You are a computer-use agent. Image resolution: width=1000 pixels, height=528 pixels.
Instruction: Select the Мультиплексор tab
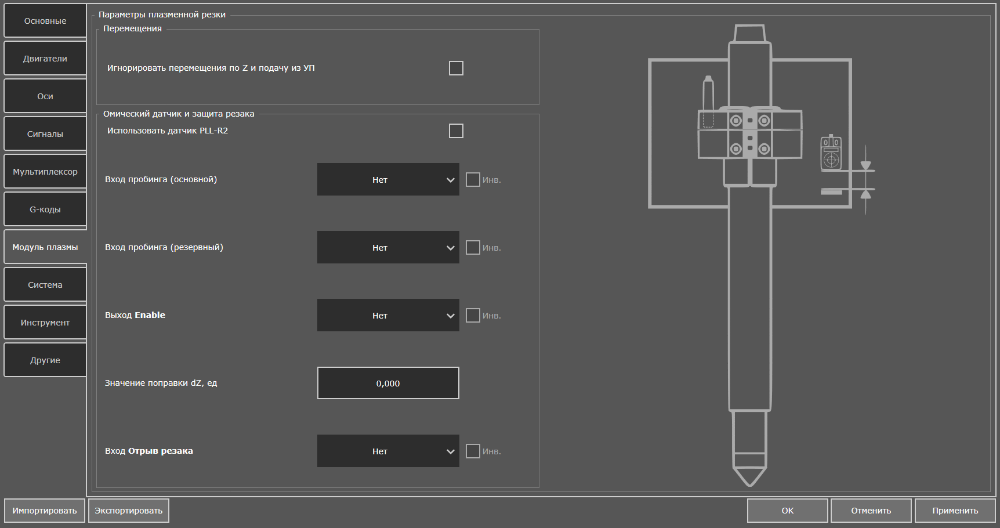(x=44, y=172)
